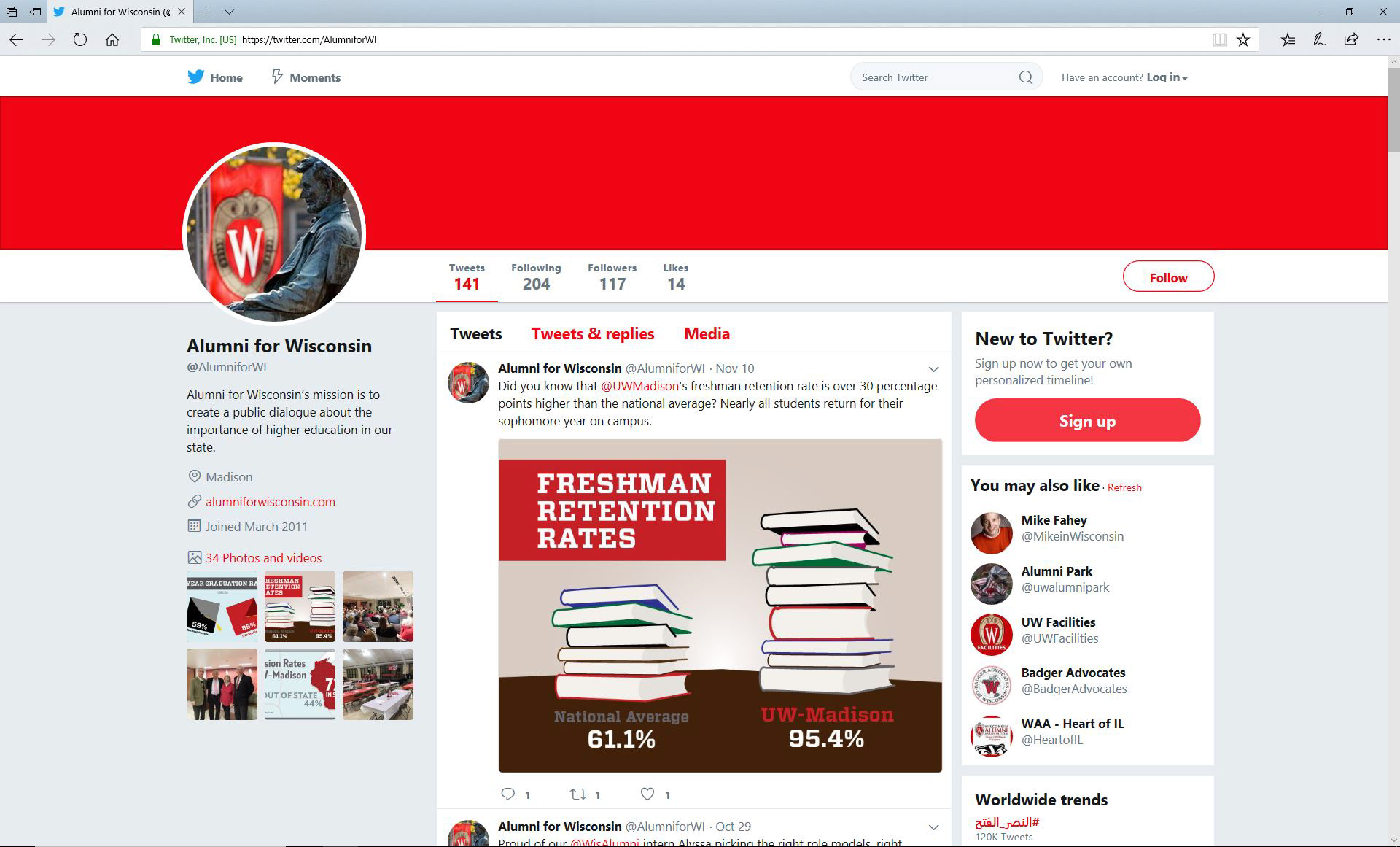Viewport: 1400px width, 847px height.
Task: Open browser Share icon
Action: click(1351, 39)
